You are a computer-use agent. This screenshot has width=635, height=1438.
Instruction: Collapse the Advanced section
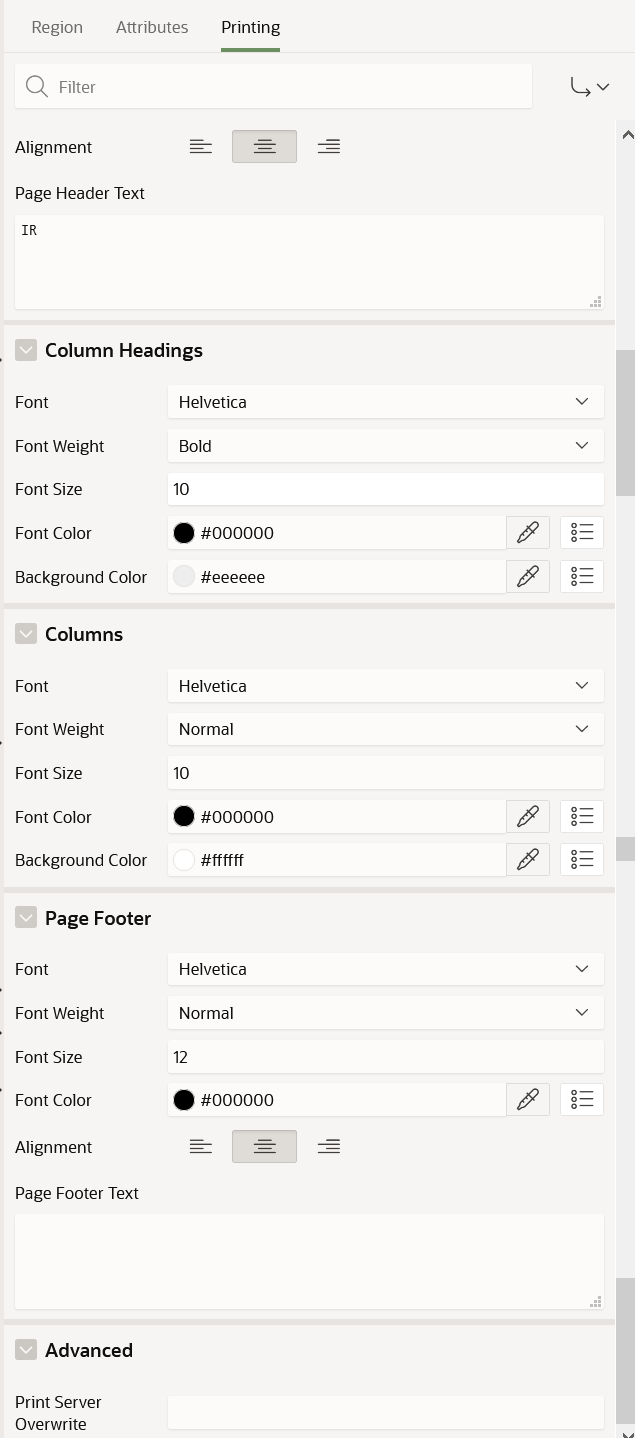[26, 1350]
